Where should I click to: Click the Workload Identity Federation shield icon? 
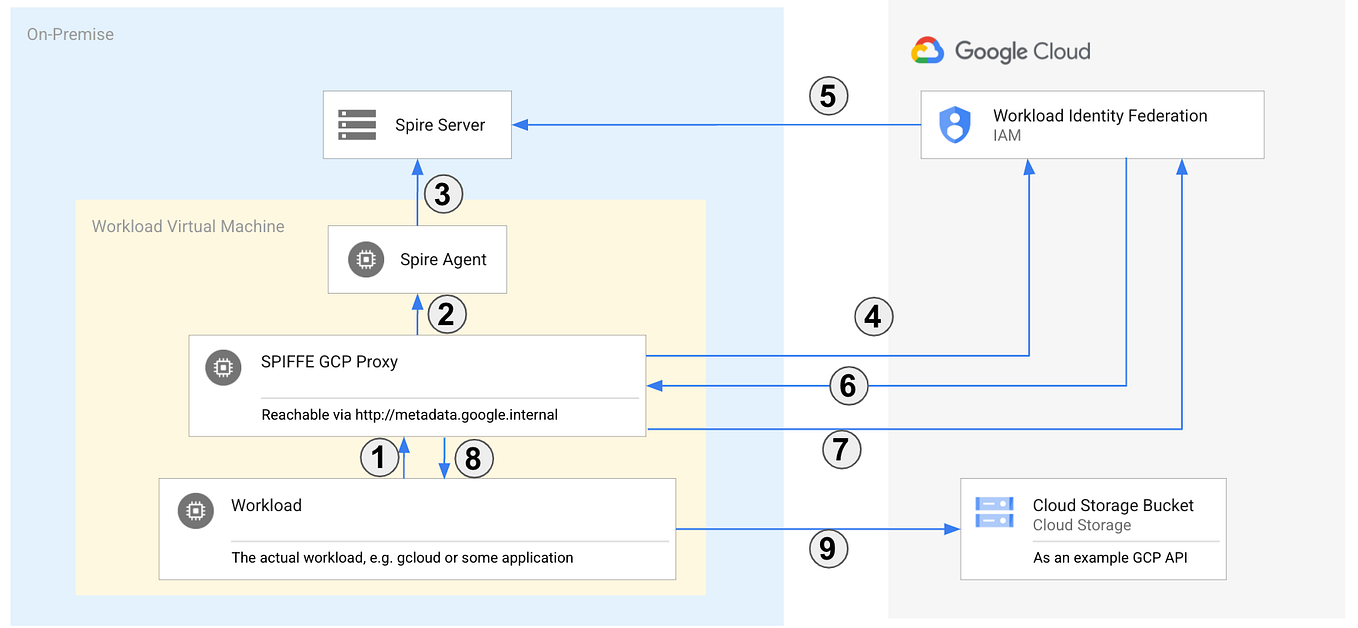955,124
